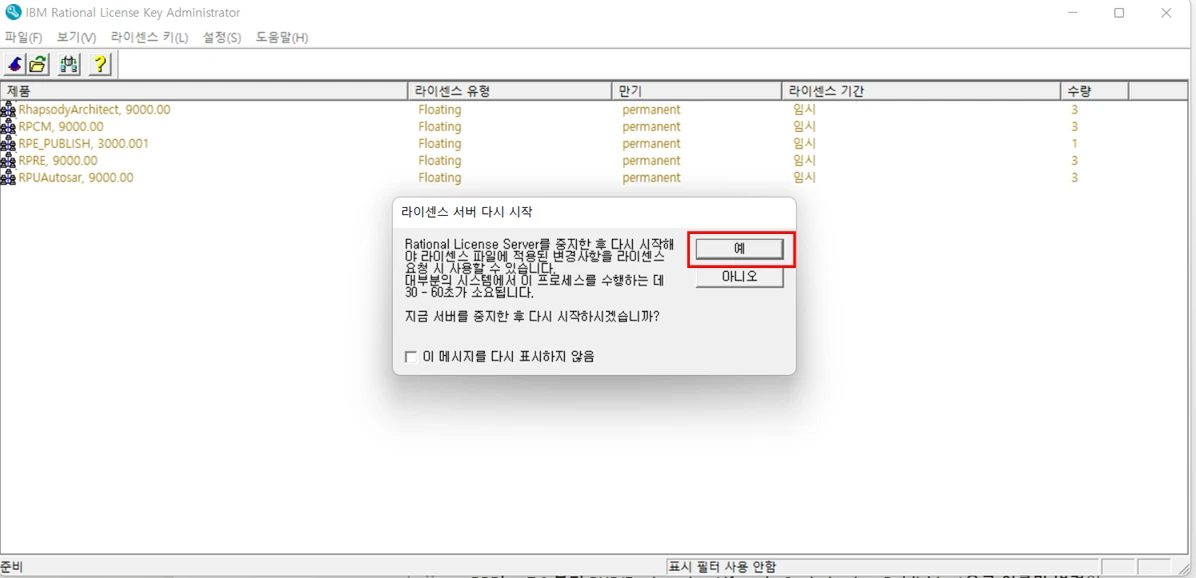The image size is (1196, 578).
Task: Confirm restart with the 예 button
Action: (739, 249)
